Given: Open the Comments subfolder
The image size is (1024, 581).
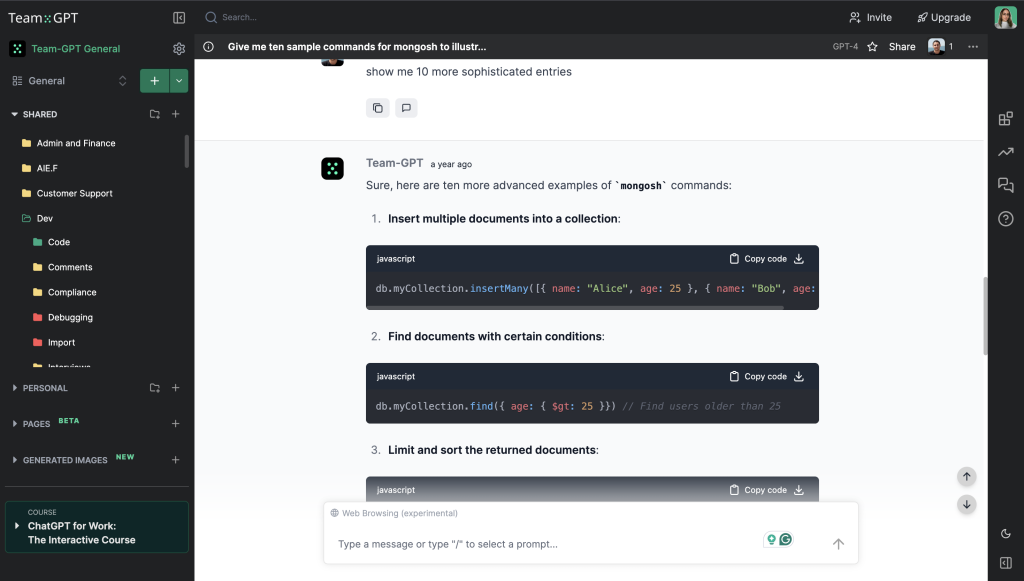Looking at the screenshot, I should coord(63,267).
